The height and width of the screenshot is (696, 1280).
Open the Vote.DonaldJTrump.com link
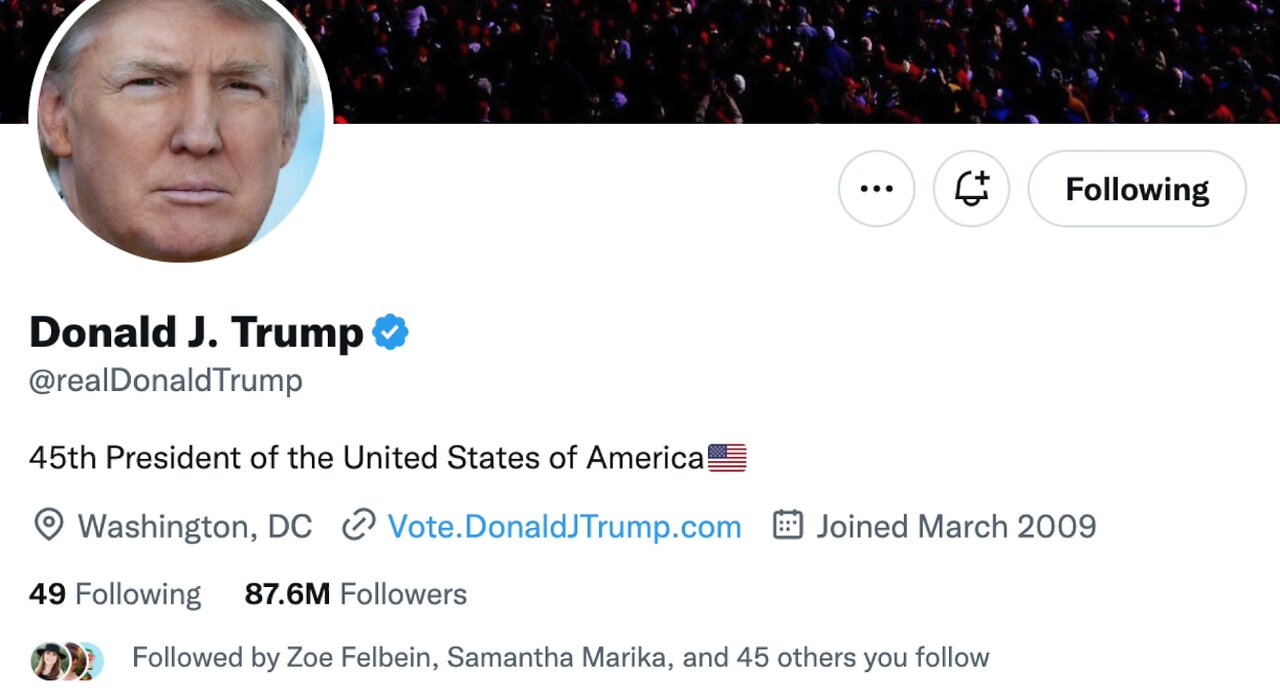point(564,526)
